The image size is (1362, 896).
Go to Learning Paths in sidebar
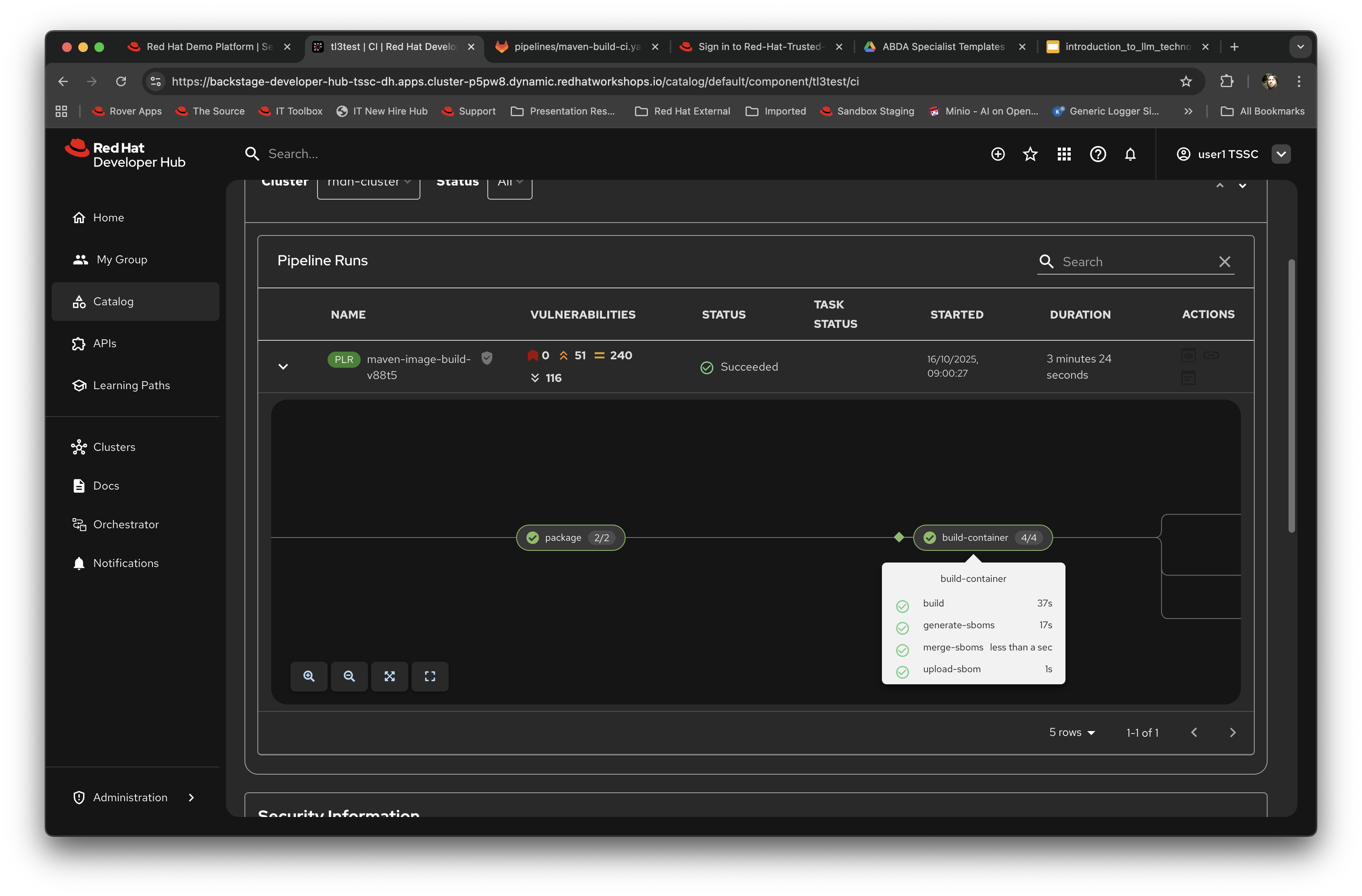[x=131, y=385]
